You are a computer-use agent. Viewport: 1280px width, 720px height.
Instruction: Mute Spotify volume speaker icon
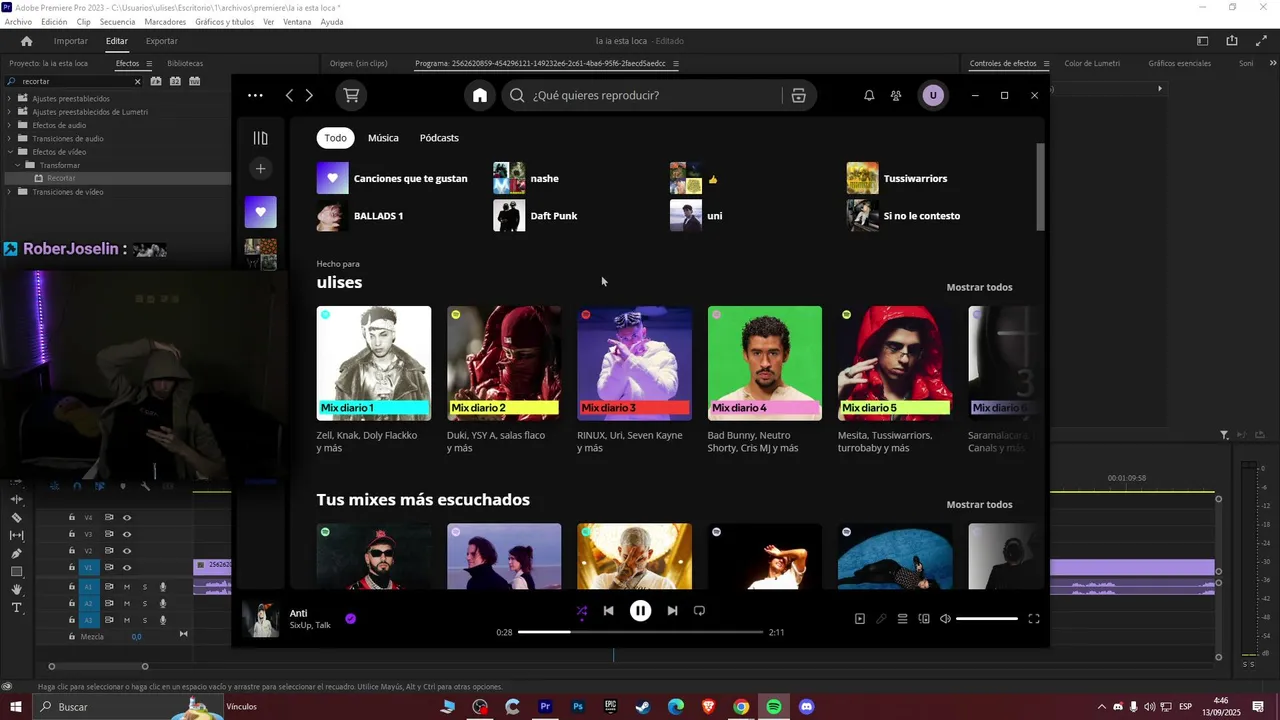[x=945, y=619]
